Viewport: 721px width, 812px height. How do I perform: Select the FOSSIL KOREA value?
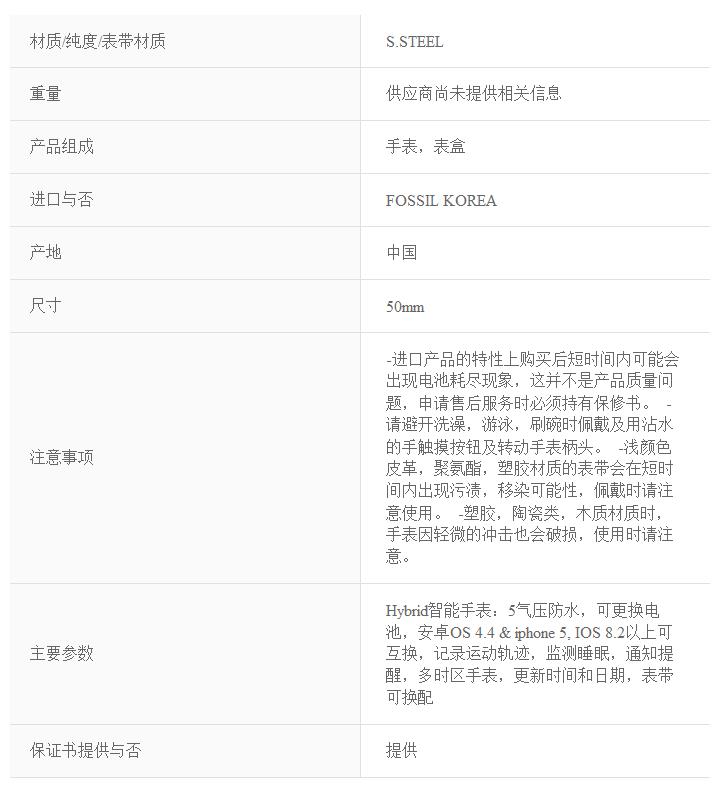point(441,200)
